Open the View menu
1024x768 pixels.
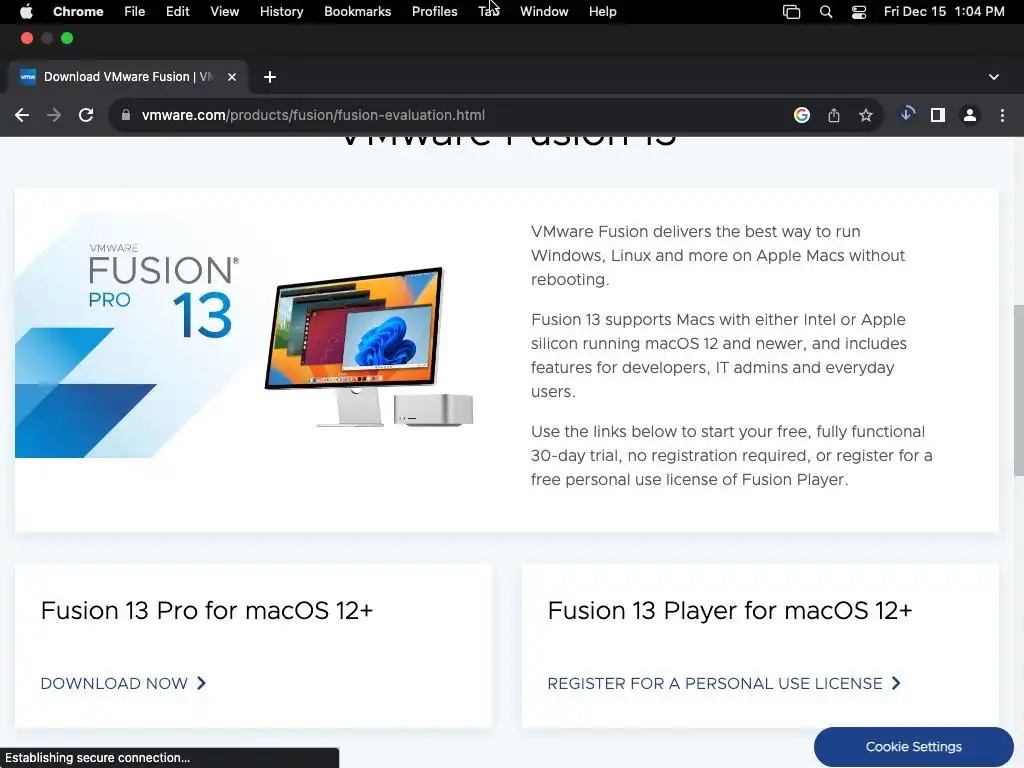click(224, 11)
